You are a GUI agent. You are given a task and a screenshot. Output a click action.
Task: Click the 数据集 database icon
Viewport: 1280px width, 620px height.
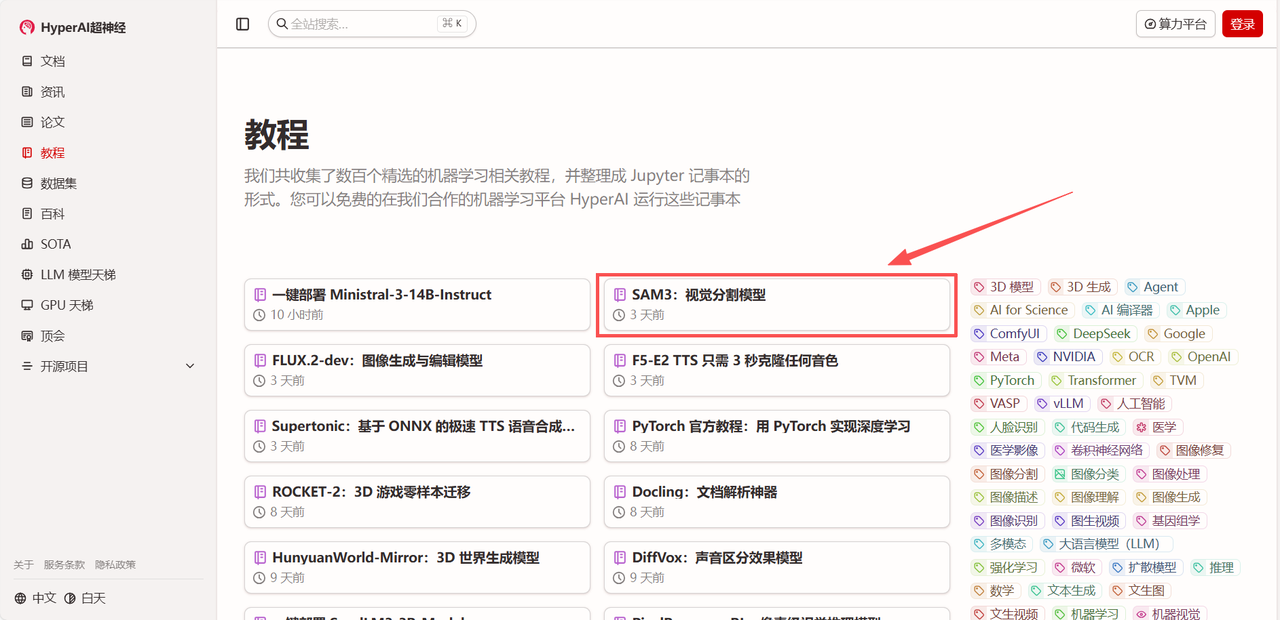[27, 183]
